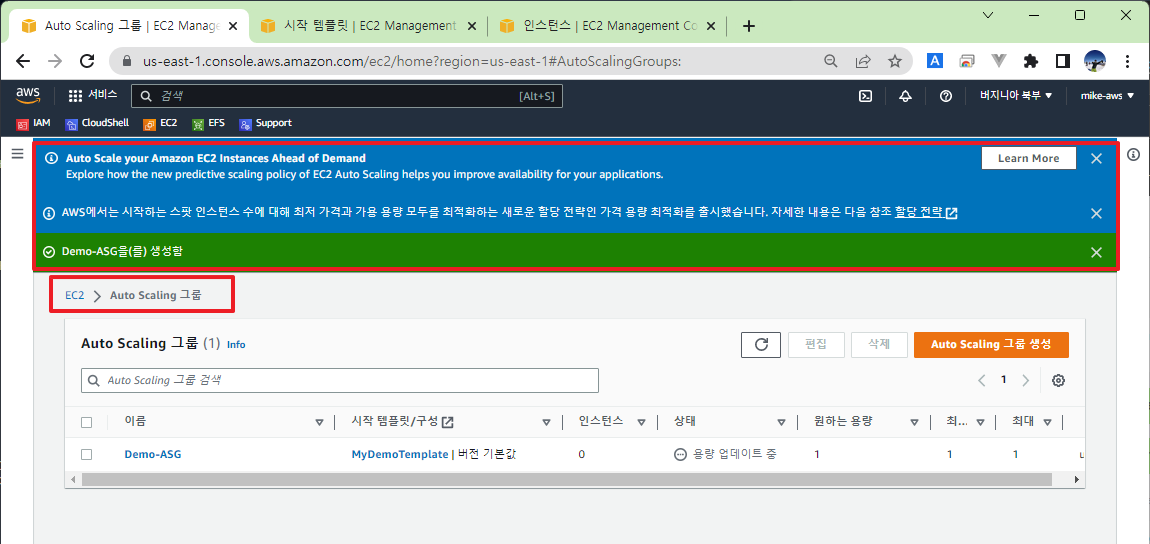
Task: Open the hamburger side navigation menu
Action: click(x=18, y=153)
